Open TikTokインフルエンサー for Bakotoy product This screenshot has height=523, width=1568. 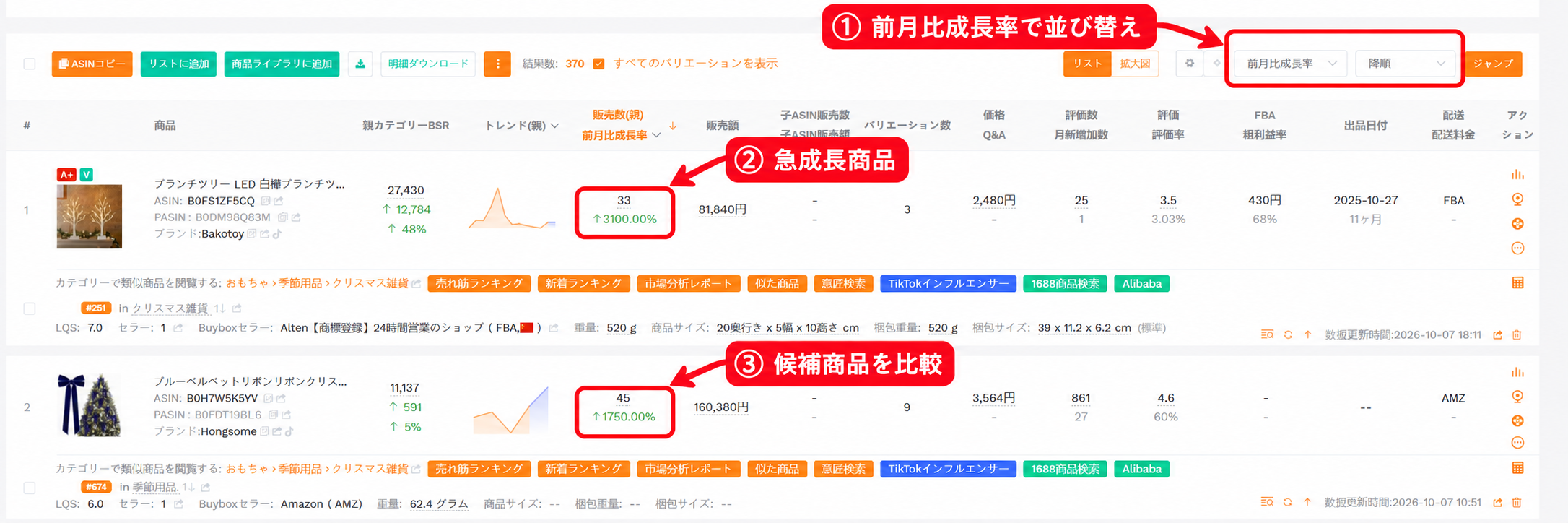click(948, 283)
